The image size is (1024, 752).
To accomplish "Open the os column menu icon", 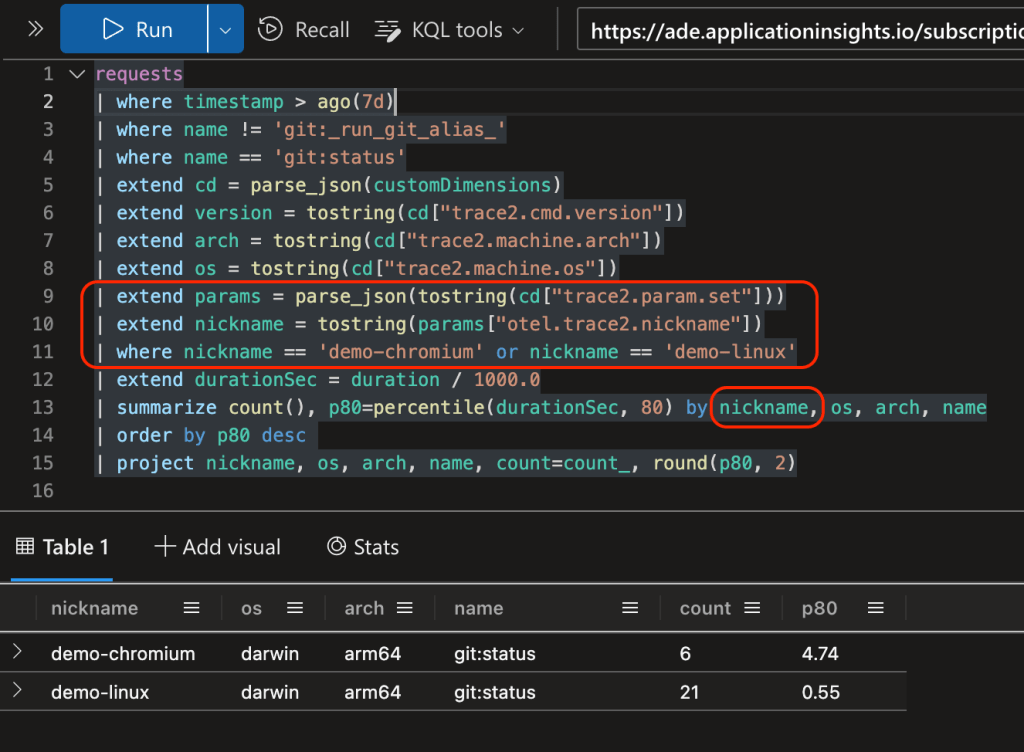I will 295,607.
